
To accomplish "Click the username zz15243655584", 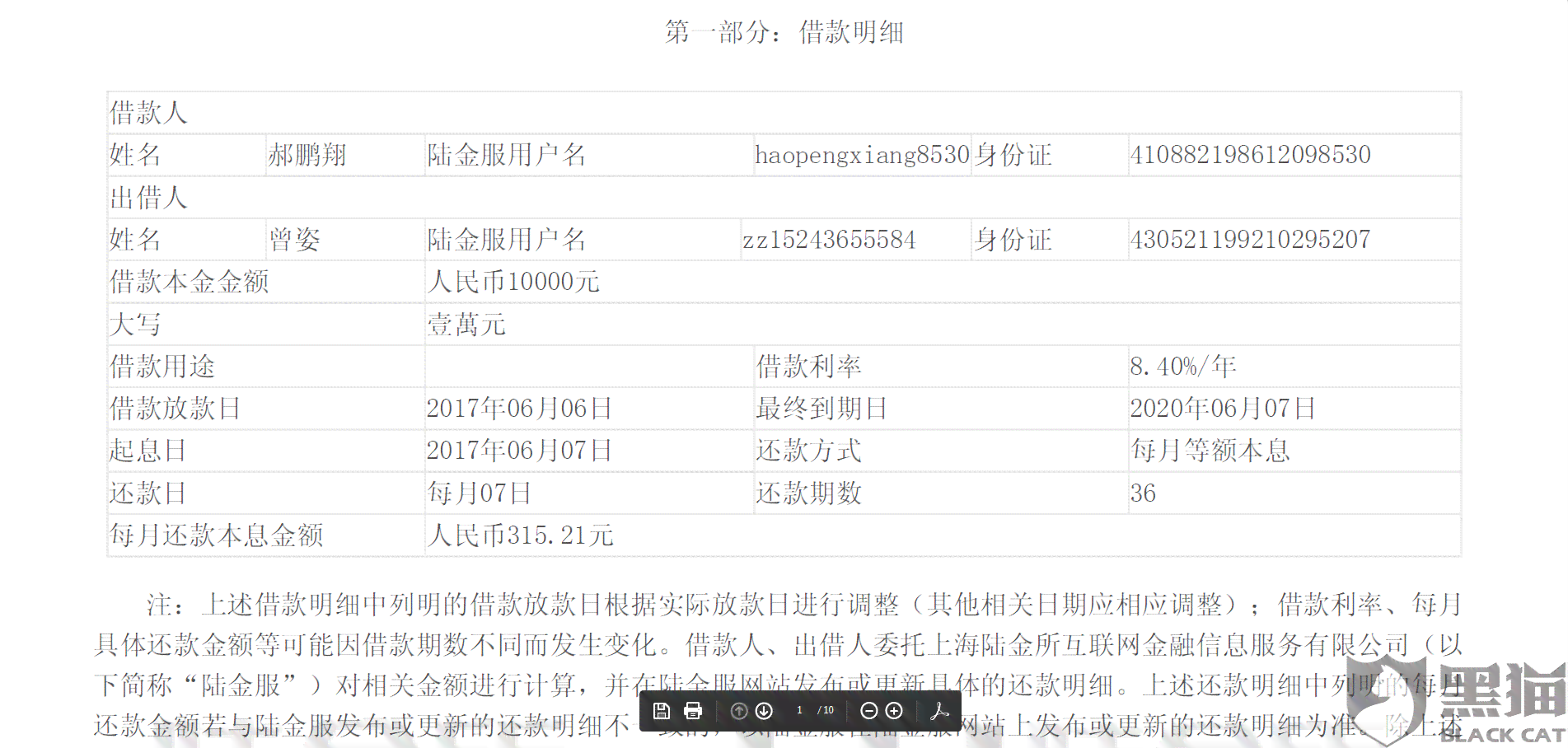I will [829, 240].
